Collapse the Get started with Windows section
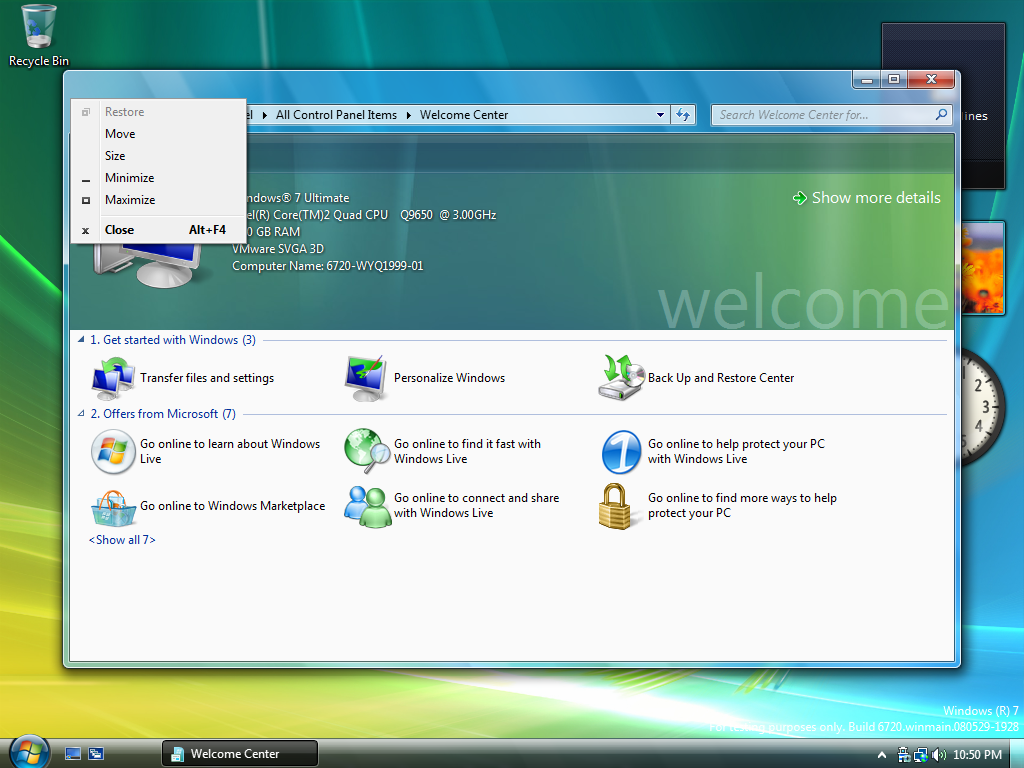This screenshot has height=768, width=1024. (x=82, y=340)
